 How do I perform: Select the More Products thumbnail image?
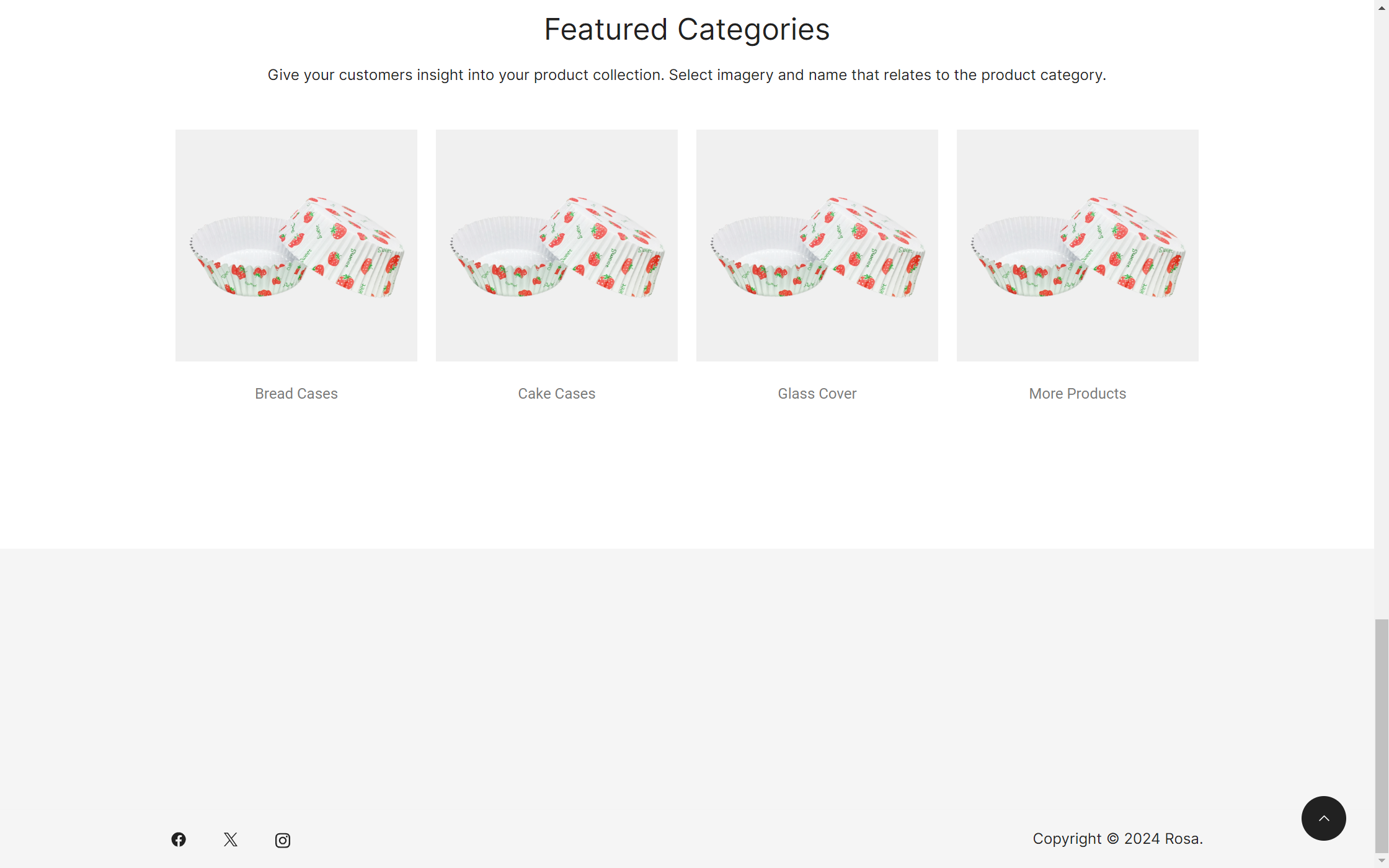point(1078,246)
